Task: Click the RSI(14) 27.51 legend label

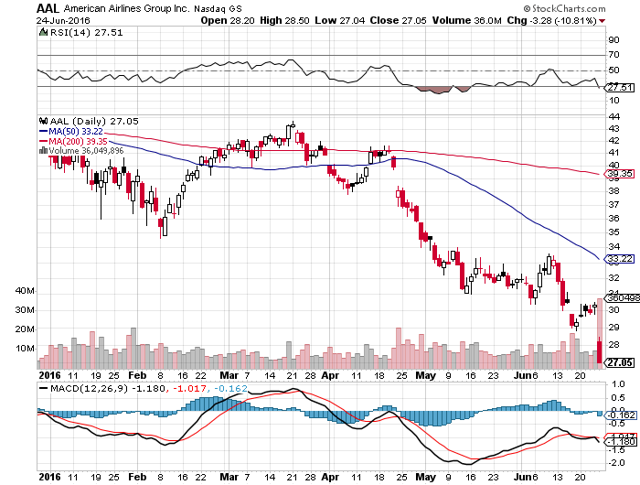Action: 86,32
